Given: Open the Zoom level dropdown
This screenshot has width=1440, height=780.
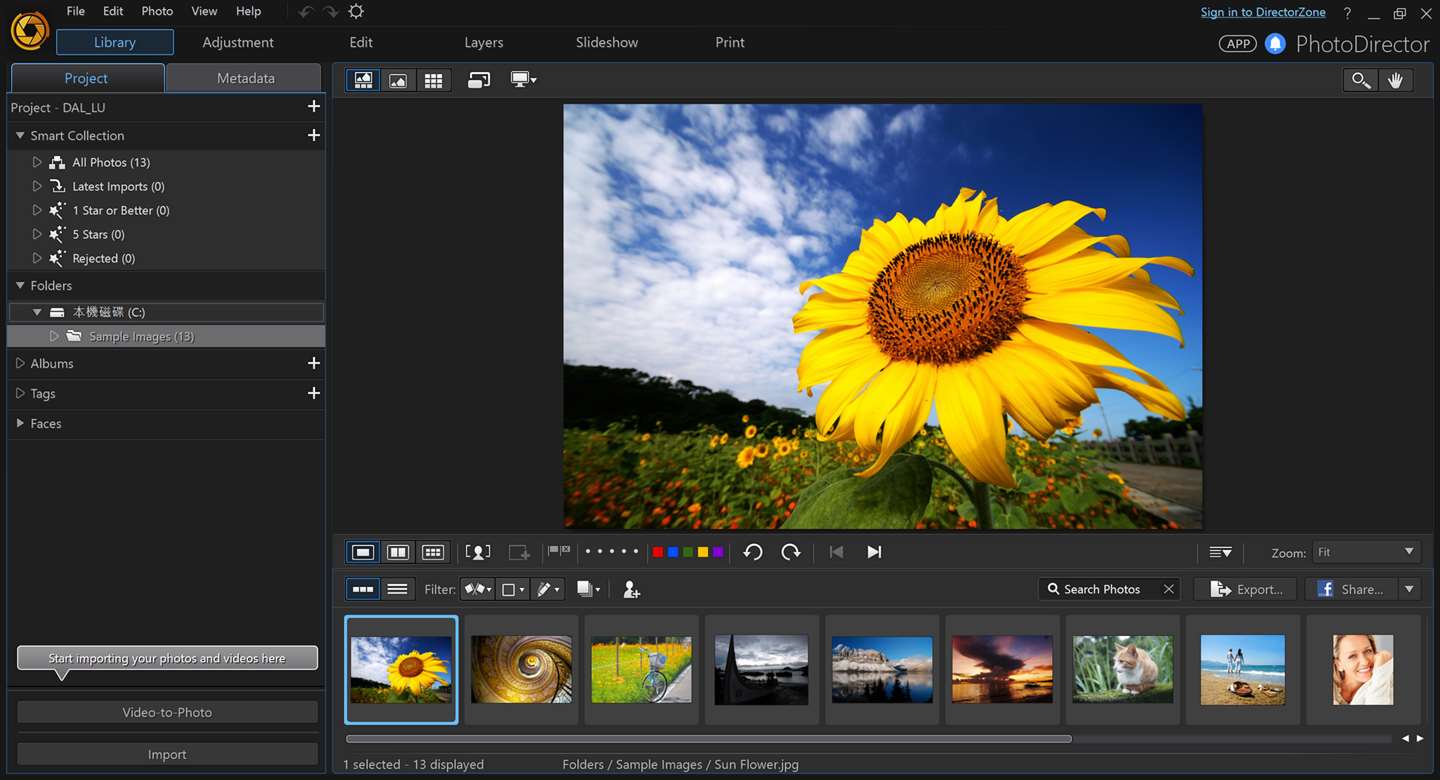Looking at the screenshot, I should pos(1366,552).
